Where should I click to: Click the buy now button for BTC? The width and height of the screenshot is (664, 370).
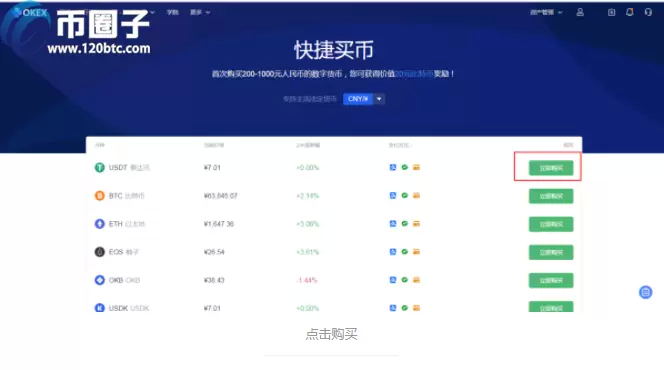(x=551, y=196)
